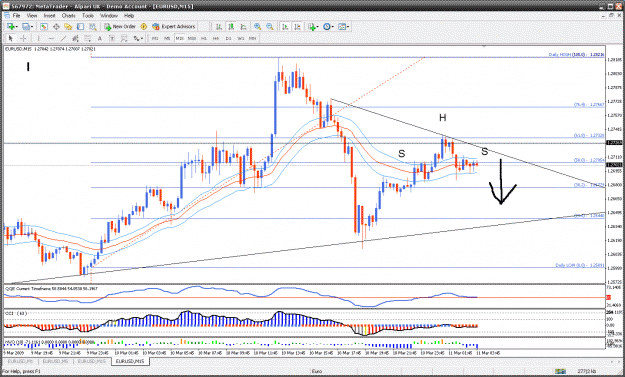The width and height of the screenshot is (625, 377).
Task: Switch to M5 timeframe
Action: (x=167, y=38)
